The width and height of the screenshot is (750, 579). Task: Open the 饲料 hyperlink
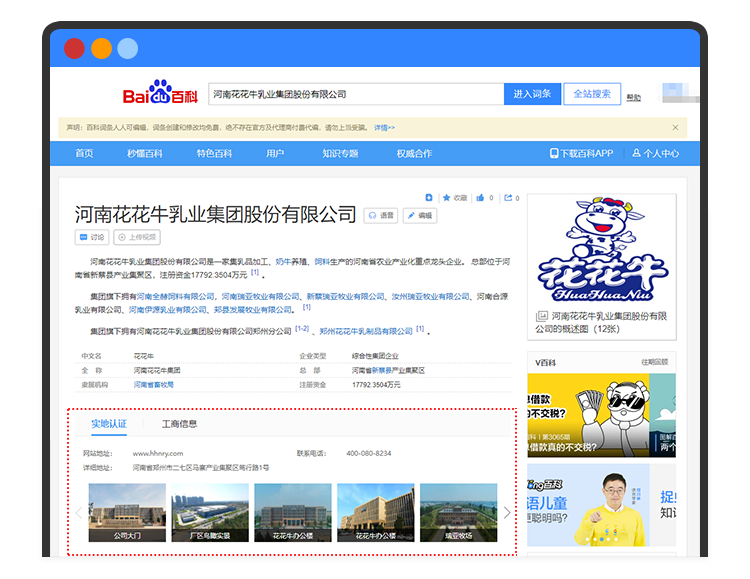322,262
